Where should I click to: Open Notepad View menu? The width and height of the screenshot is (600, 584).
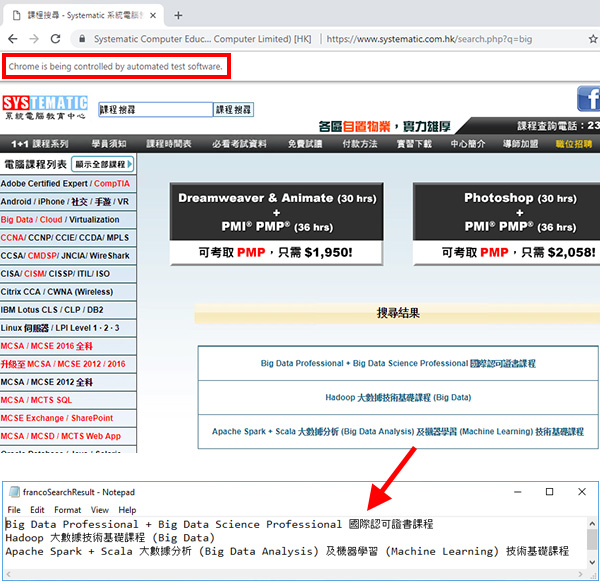[99, 510]
